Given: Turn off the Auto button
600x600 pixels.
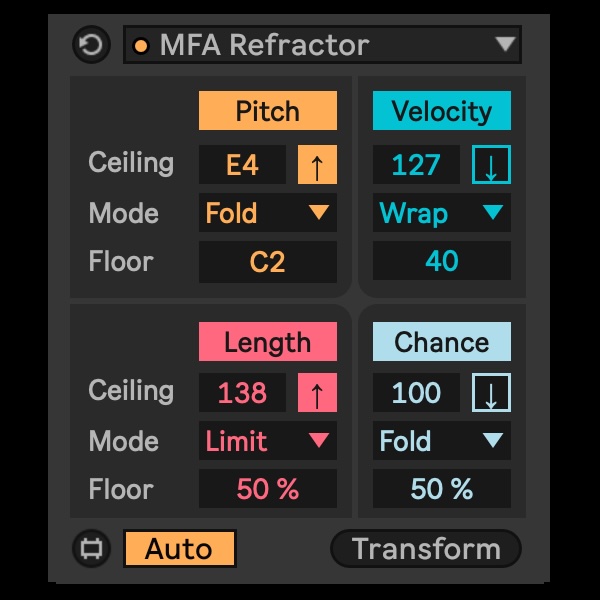Looking at the screenshot, I should point(180,549).
